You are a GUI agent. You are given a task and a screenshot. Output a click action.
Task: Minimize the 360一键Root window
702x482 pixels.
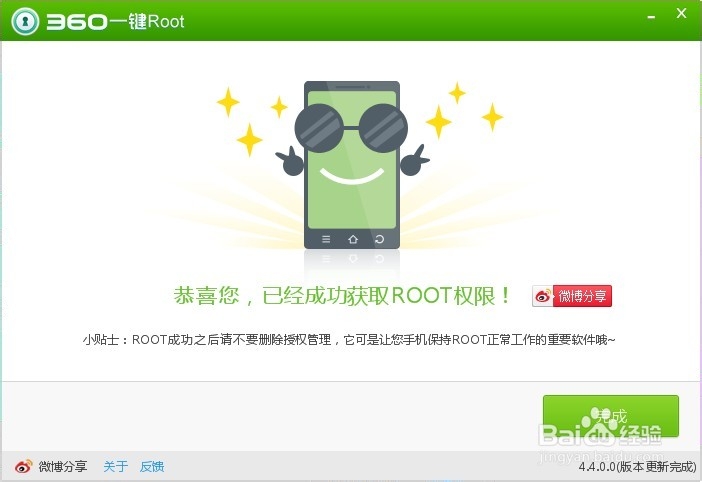651,17
